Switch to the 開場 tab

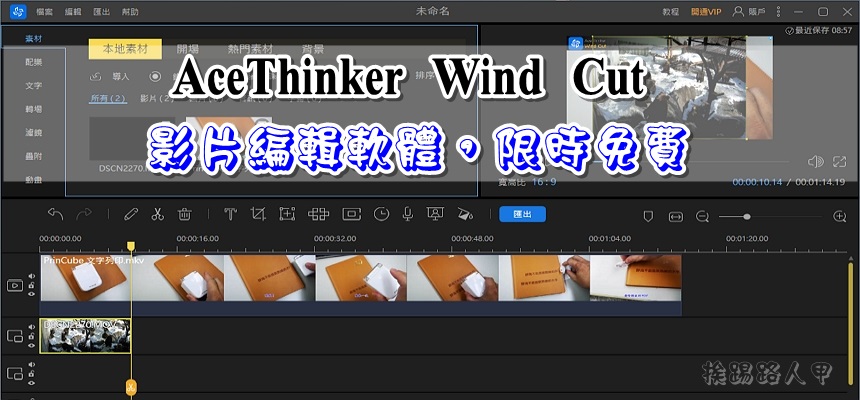point(187,49)
